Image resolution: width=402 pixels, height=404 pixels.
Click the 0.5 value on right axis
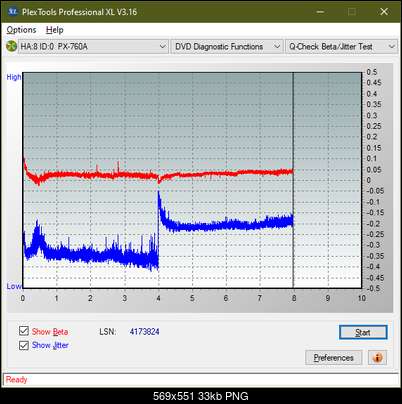click(372, 72)
